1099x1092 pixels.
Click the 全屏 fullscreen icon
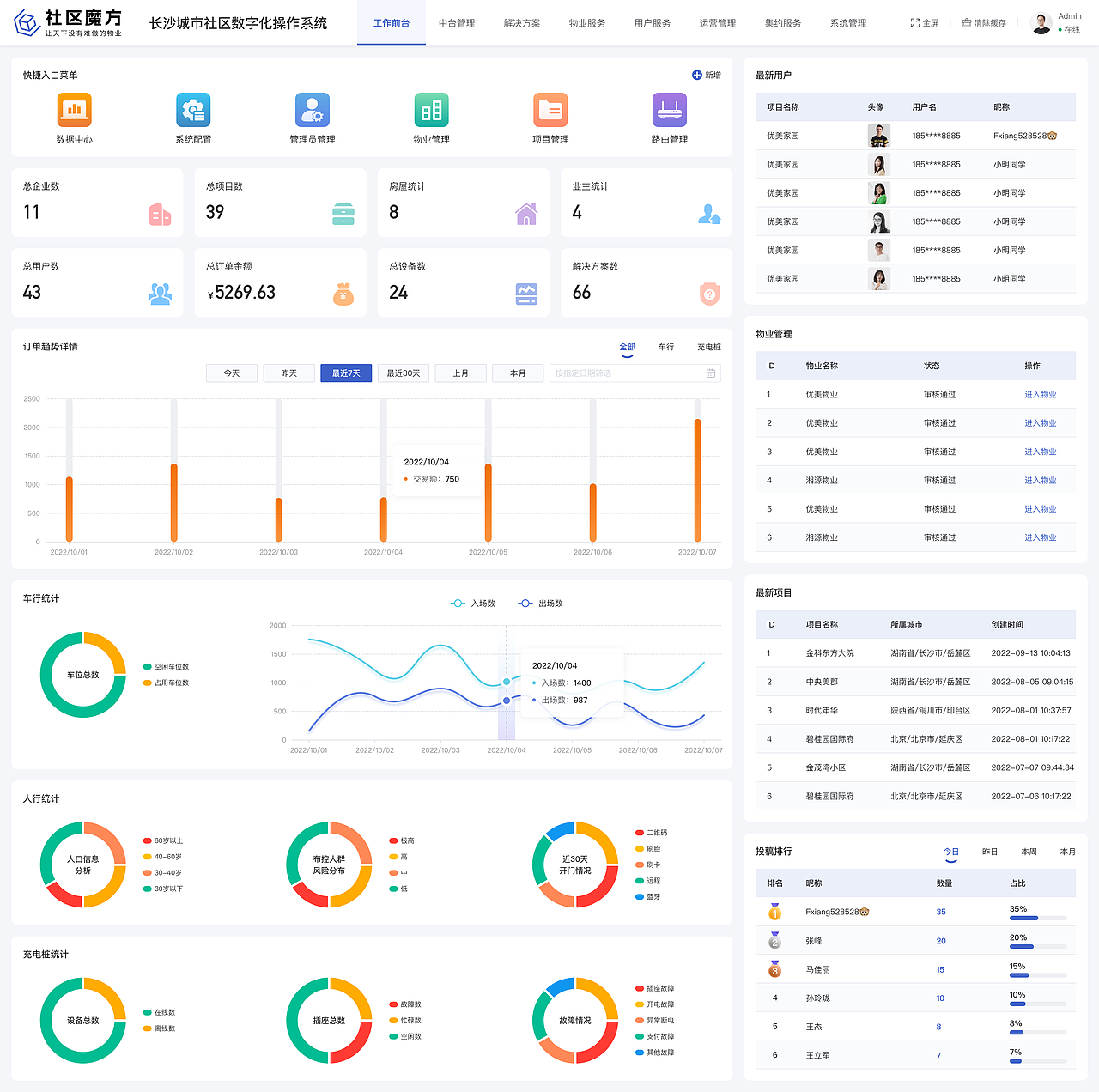915,23
